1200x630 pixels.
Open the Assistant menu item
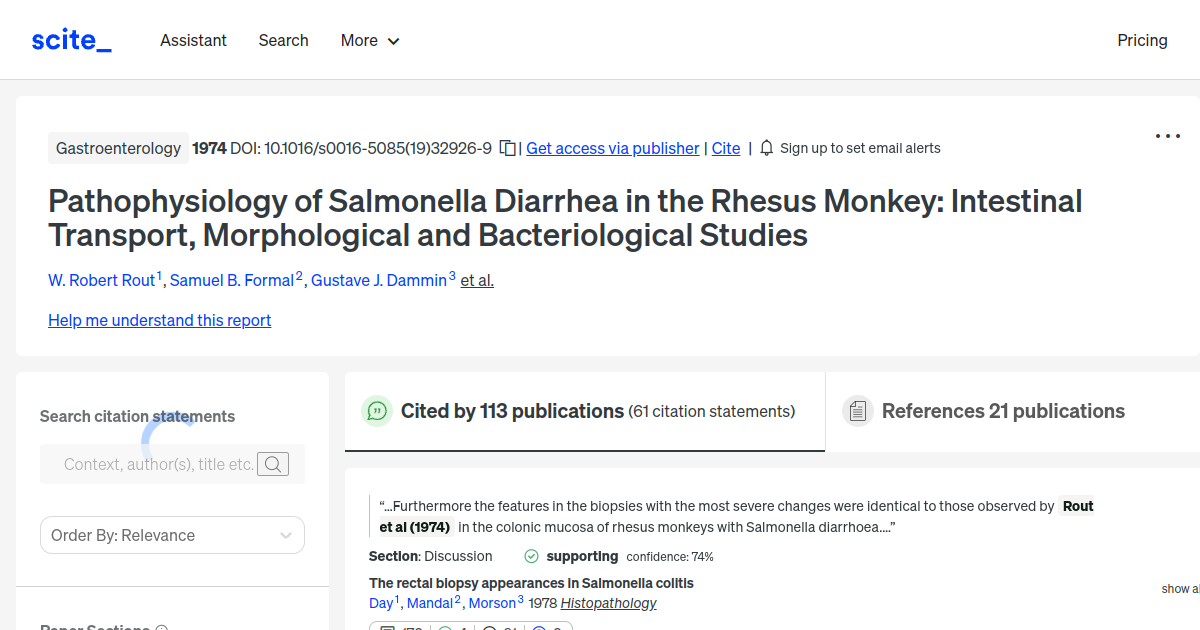click(x=193, y=40)
